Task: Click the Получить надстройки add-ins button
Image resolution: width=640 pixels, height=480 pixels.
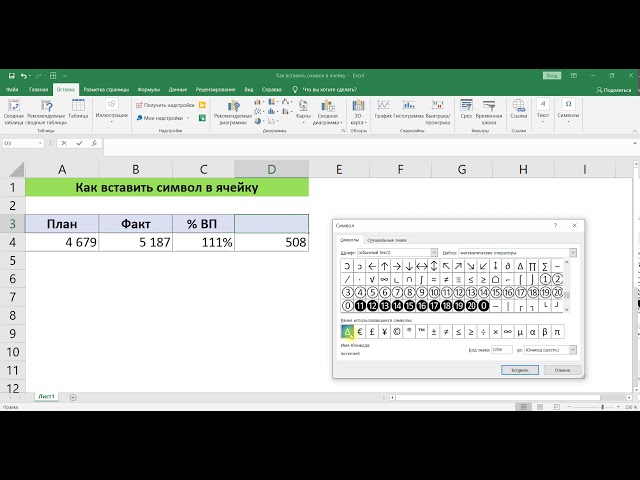Action: [x=165, y=105]
